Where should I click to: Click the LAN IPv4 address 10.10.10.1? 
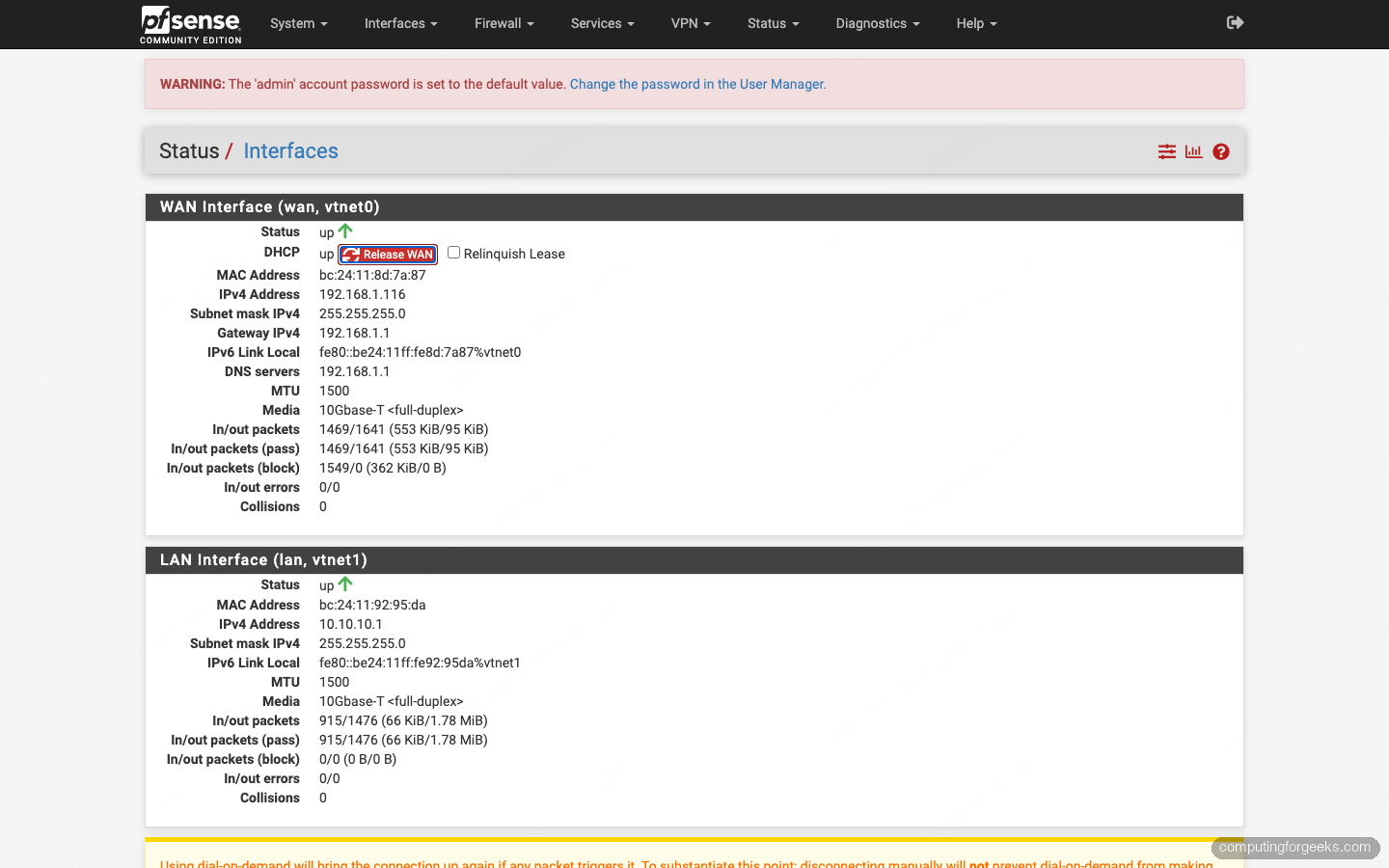pos(351,624)
